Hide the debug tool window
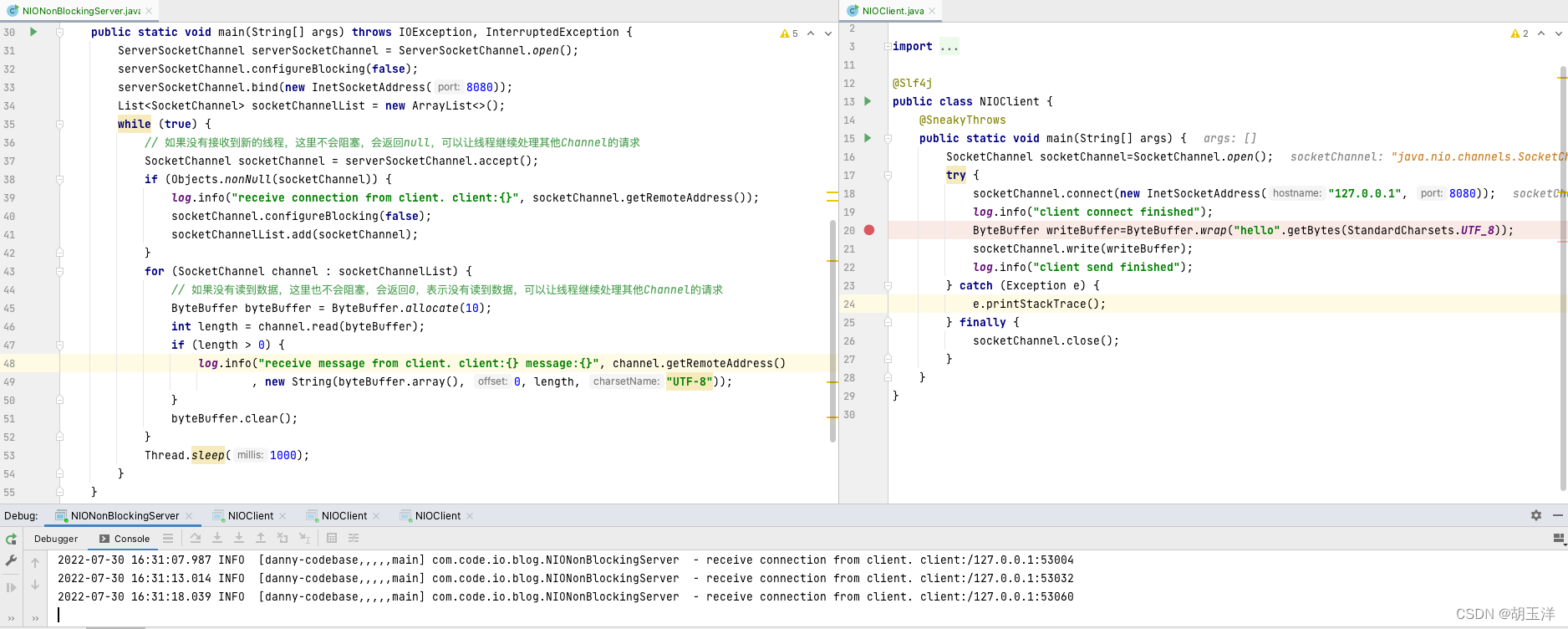The height and width of the screenshot is (629, 1568). (1558, 515)
